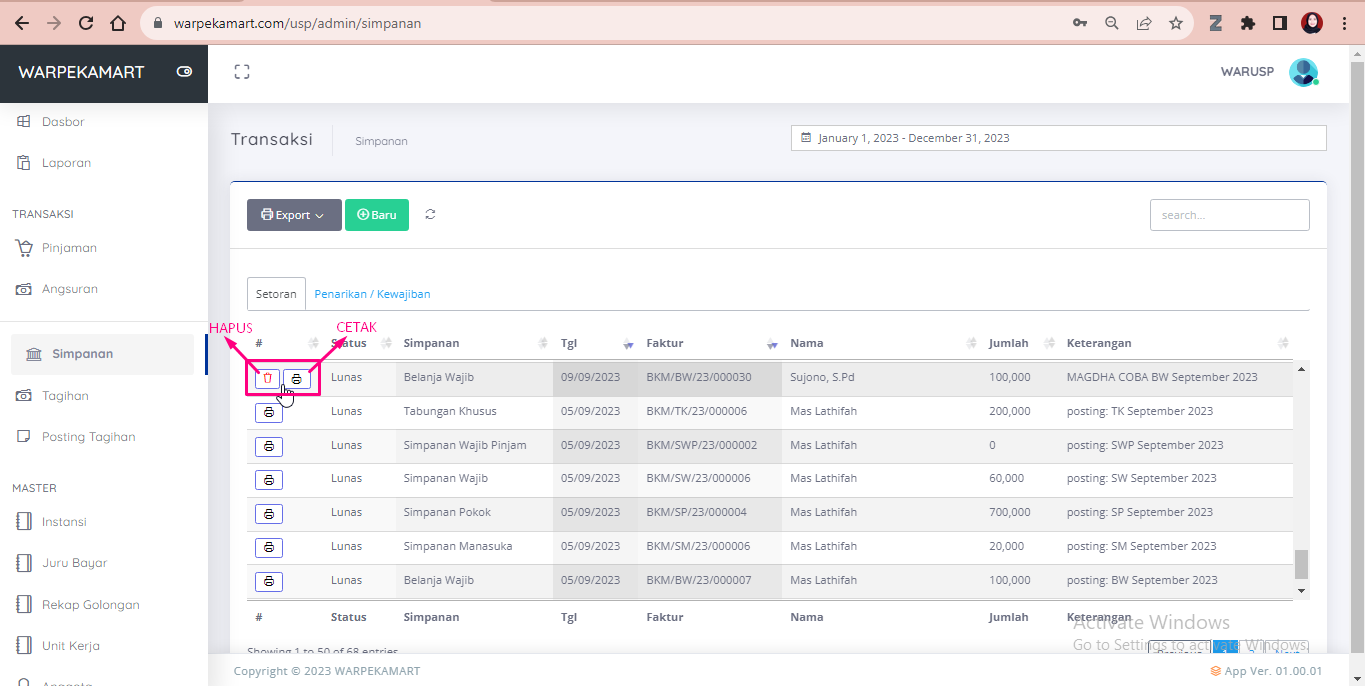1365x686 pixels.
Task: Open the date range picker
Action: (x=1059, y=138)
